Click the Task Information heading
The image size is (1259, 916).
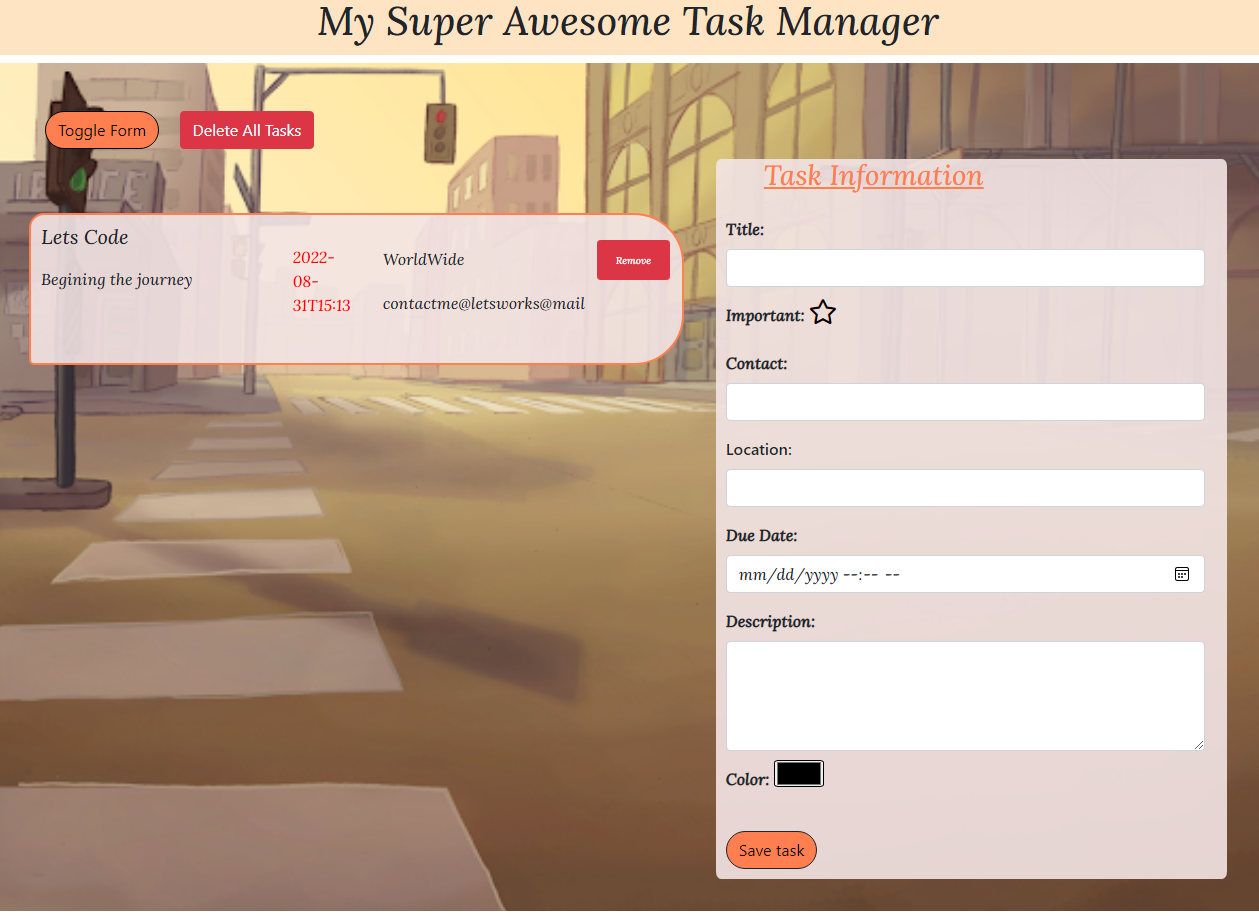click(x=873, y=176)
